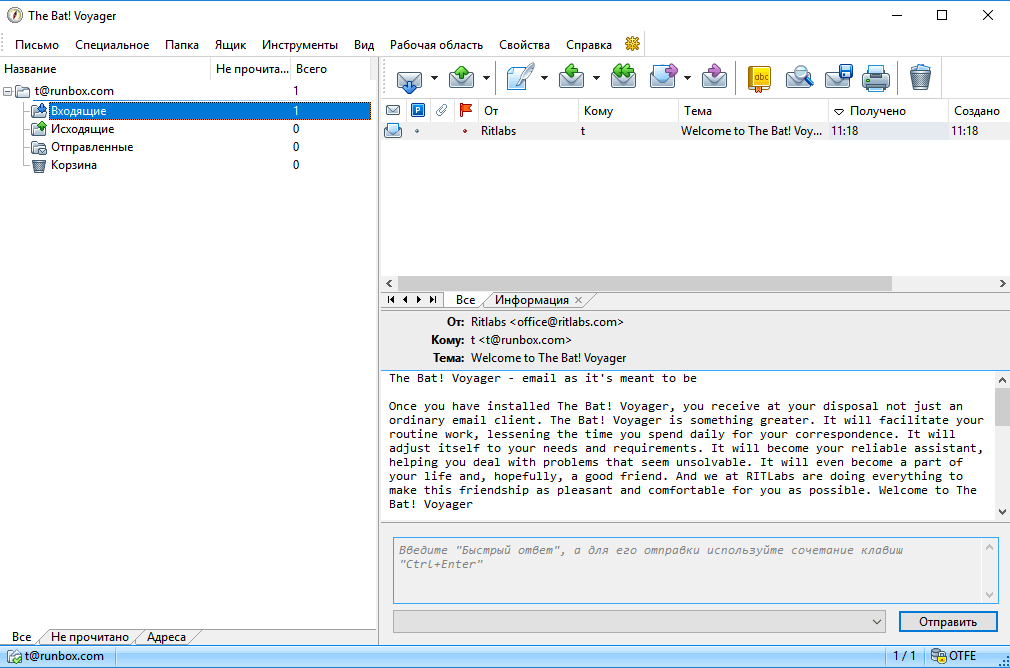The height and width of the screenshot is (668, 1010).
Task: Click the Reply to all icon
Action: (623, 77)
